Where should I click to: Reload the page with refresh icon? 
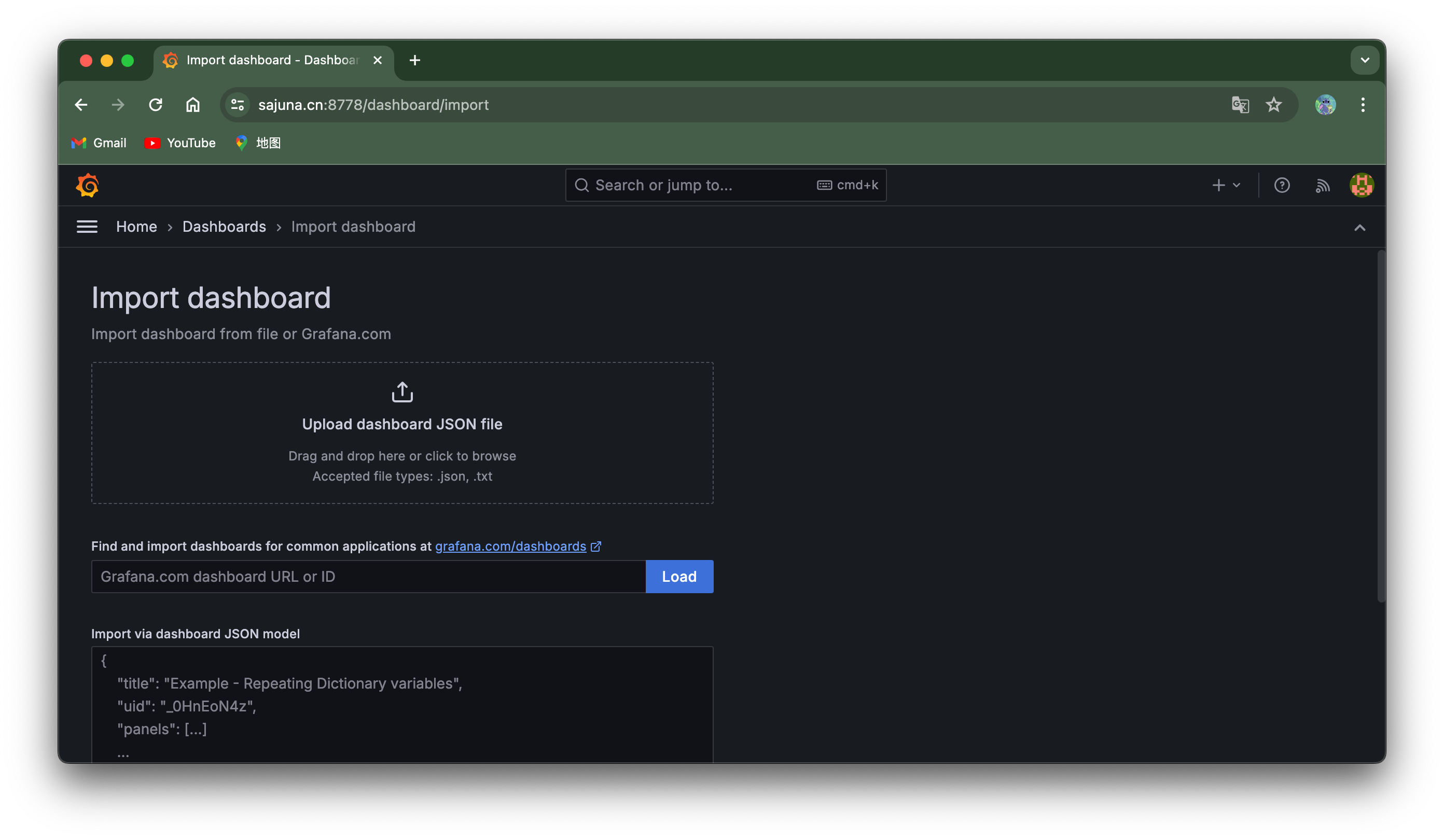pyautogui.click(x=155, y=105)
